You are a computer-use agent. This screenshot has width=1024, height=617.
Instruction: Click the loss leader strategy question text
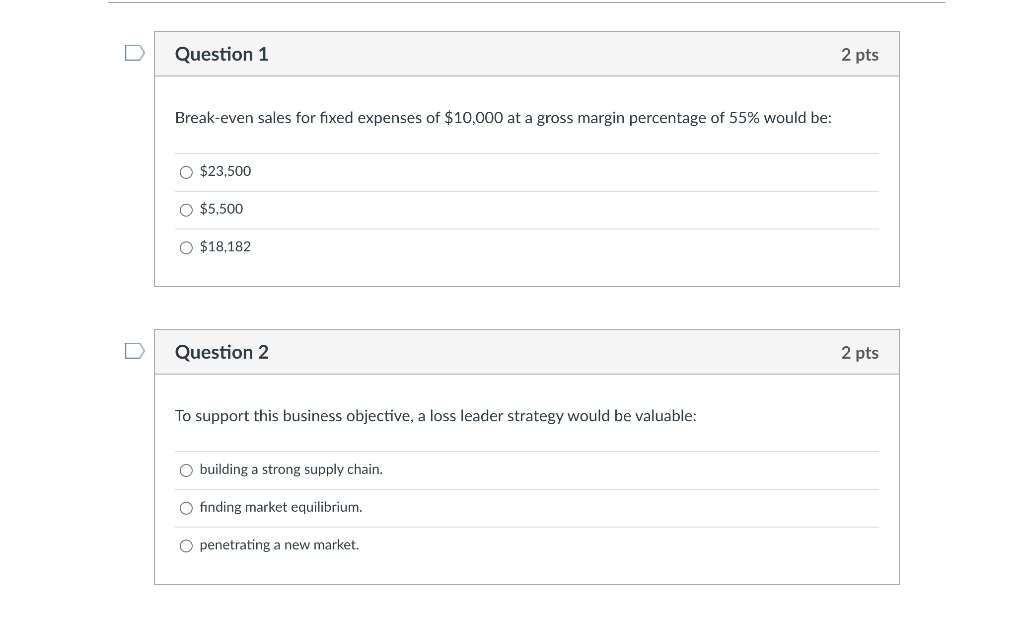(435, 416)
